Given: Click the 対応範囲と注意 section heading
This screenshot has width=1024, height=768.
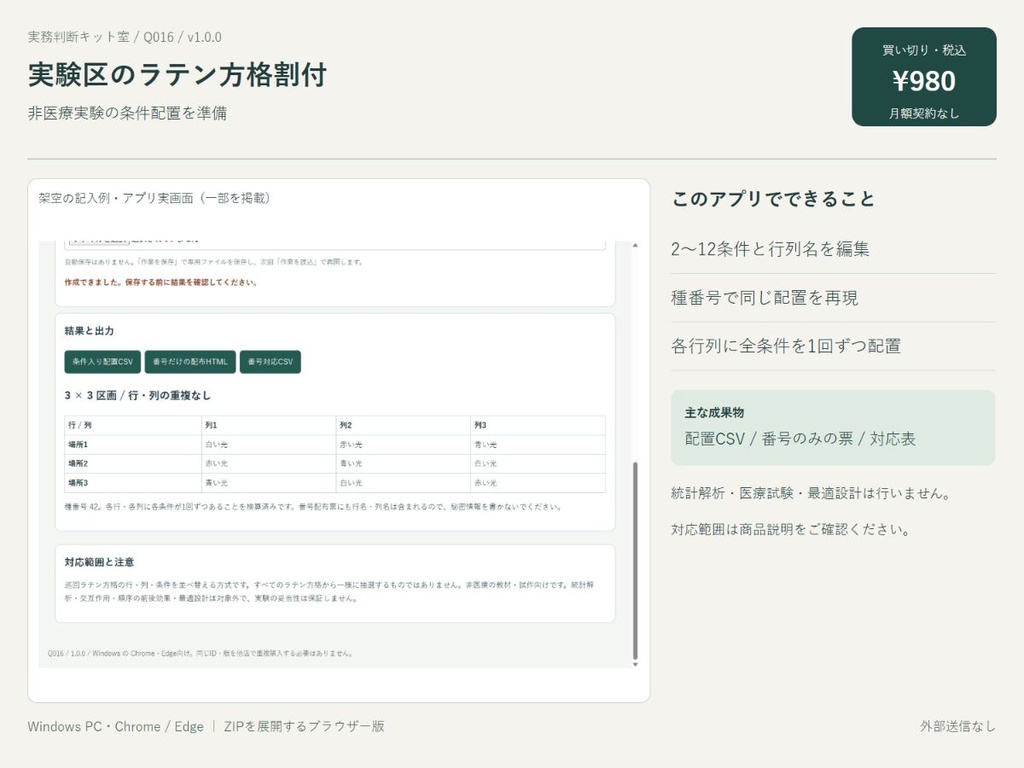Looking at the screenshot, I should click(x=99, y=562).
